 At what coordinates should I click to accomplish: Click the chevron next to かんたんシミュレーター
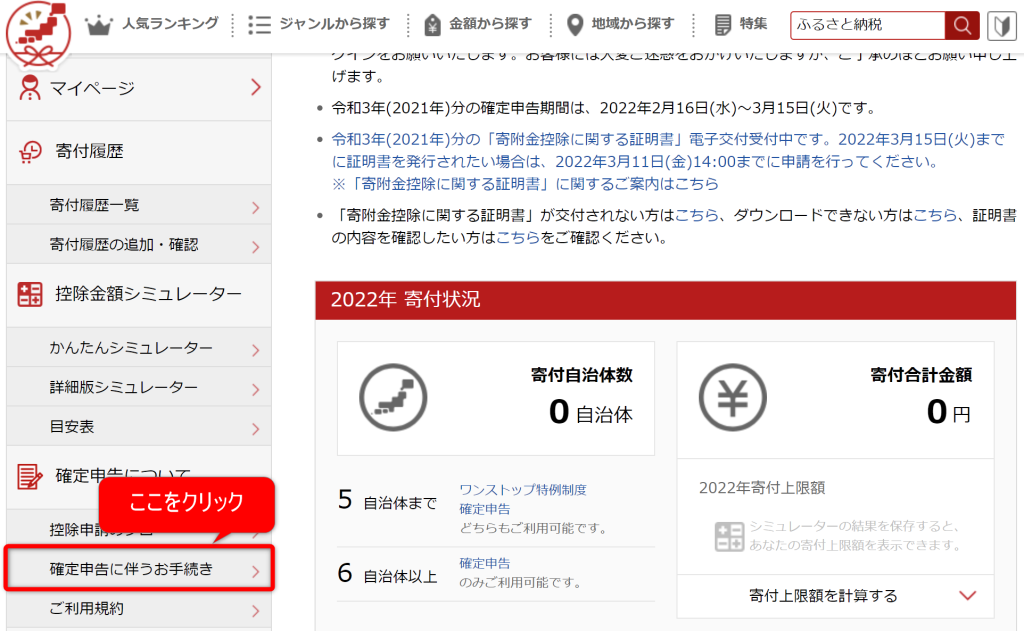click(x=256, y=350)
